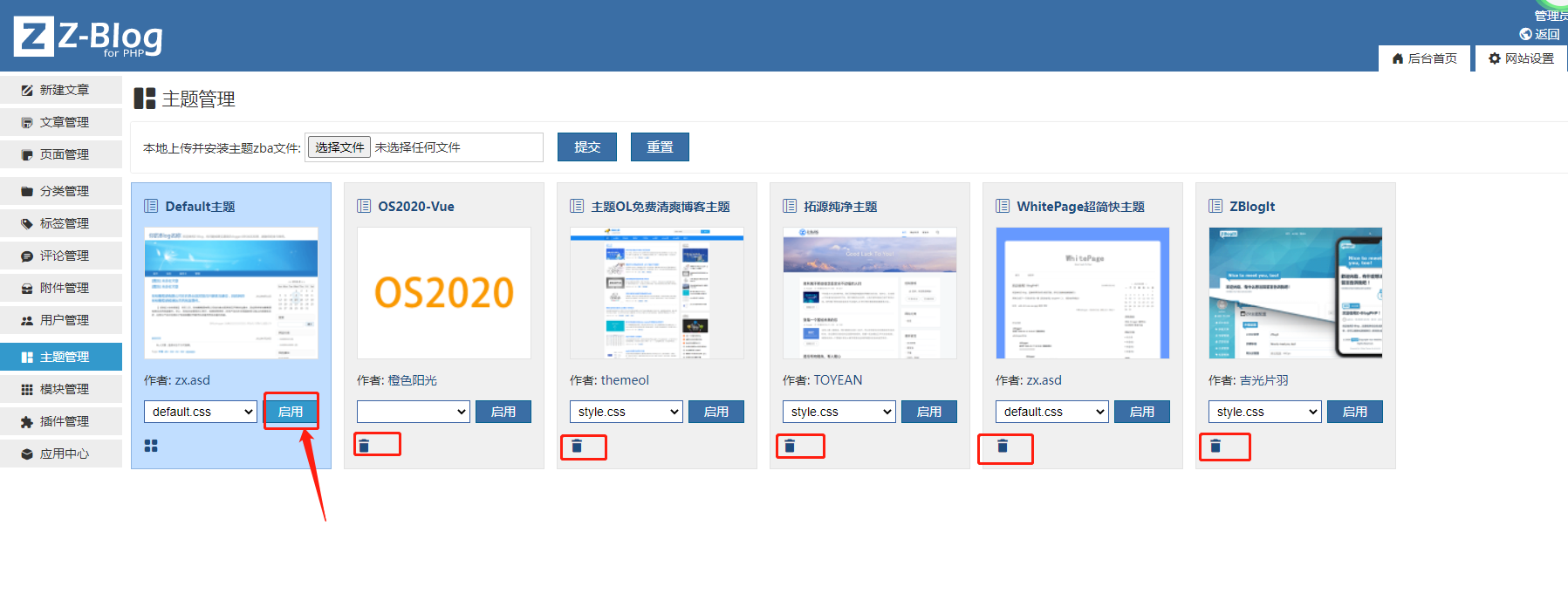Open the empty style dropdown for OS2020-Vue
Image resolution: width=1568 pixels, height=614 pixels.
click(414, 412)
